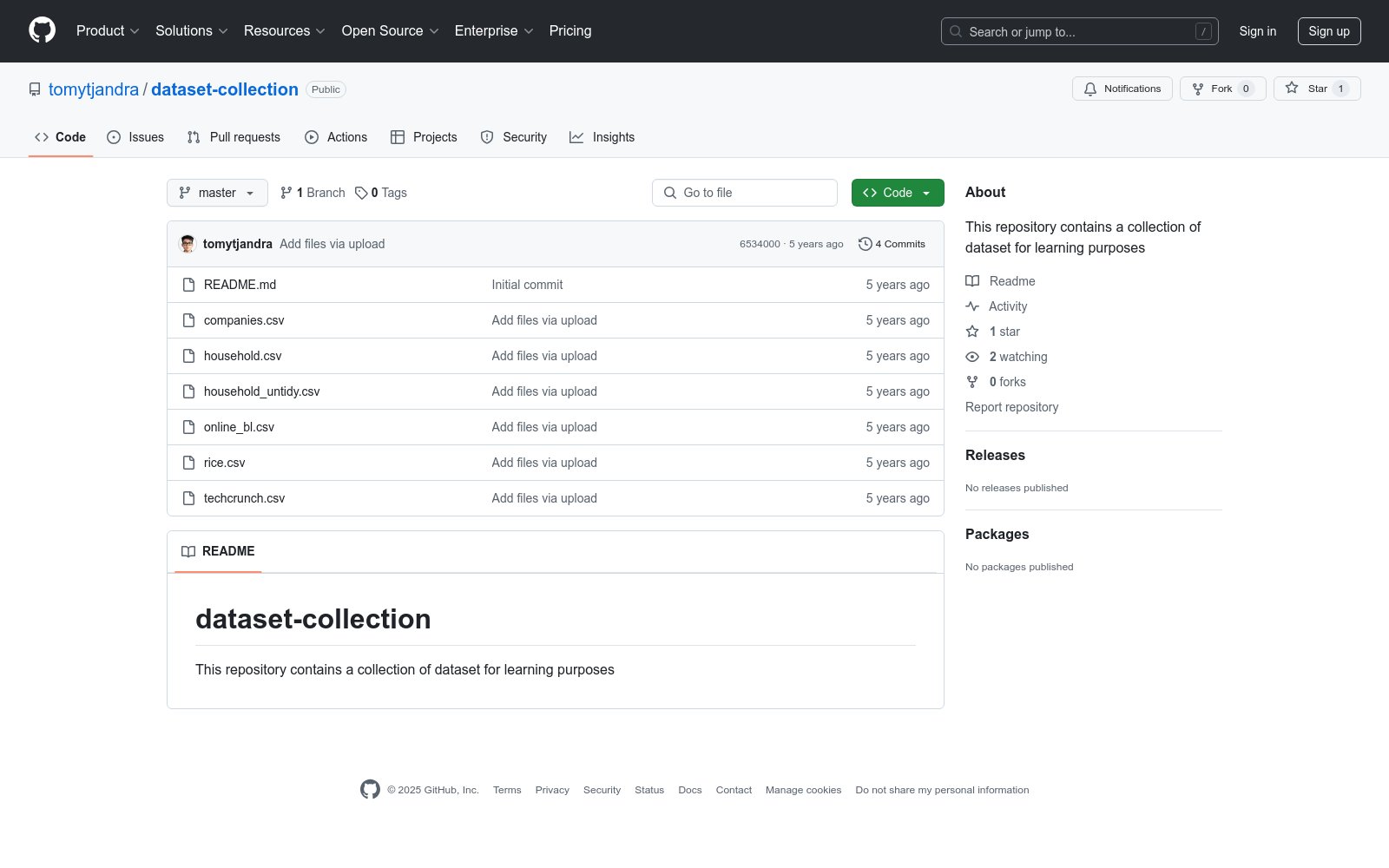The width and height of the screenshot is (1389, 868).
Task: Open the Solutions dropdown menu
Action: (191, 30)
